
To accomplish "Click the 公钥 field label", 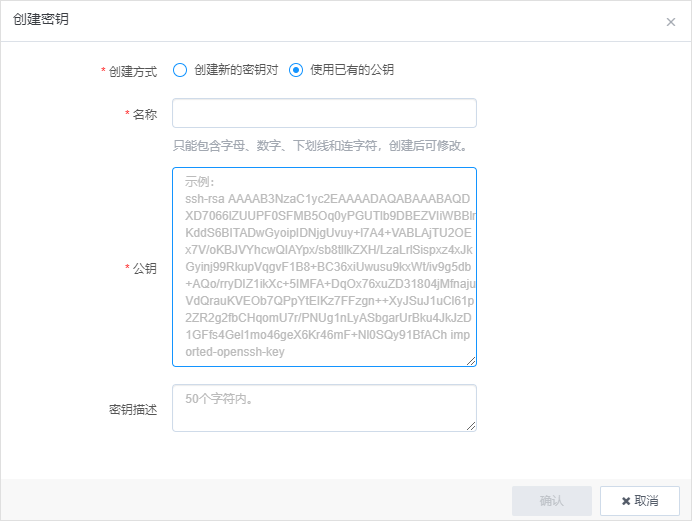I will (145, 268).
